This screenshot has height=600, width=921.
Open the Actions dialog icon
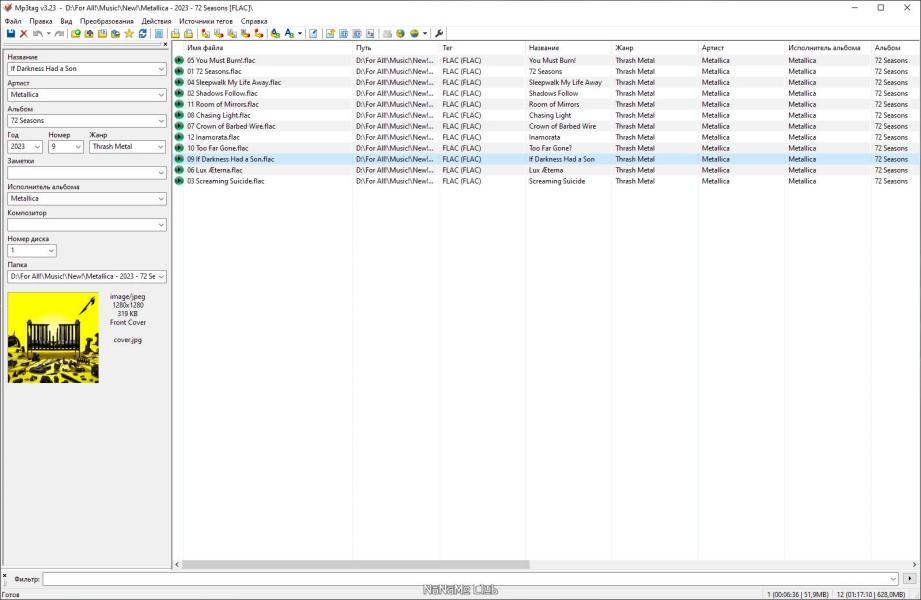275,33
